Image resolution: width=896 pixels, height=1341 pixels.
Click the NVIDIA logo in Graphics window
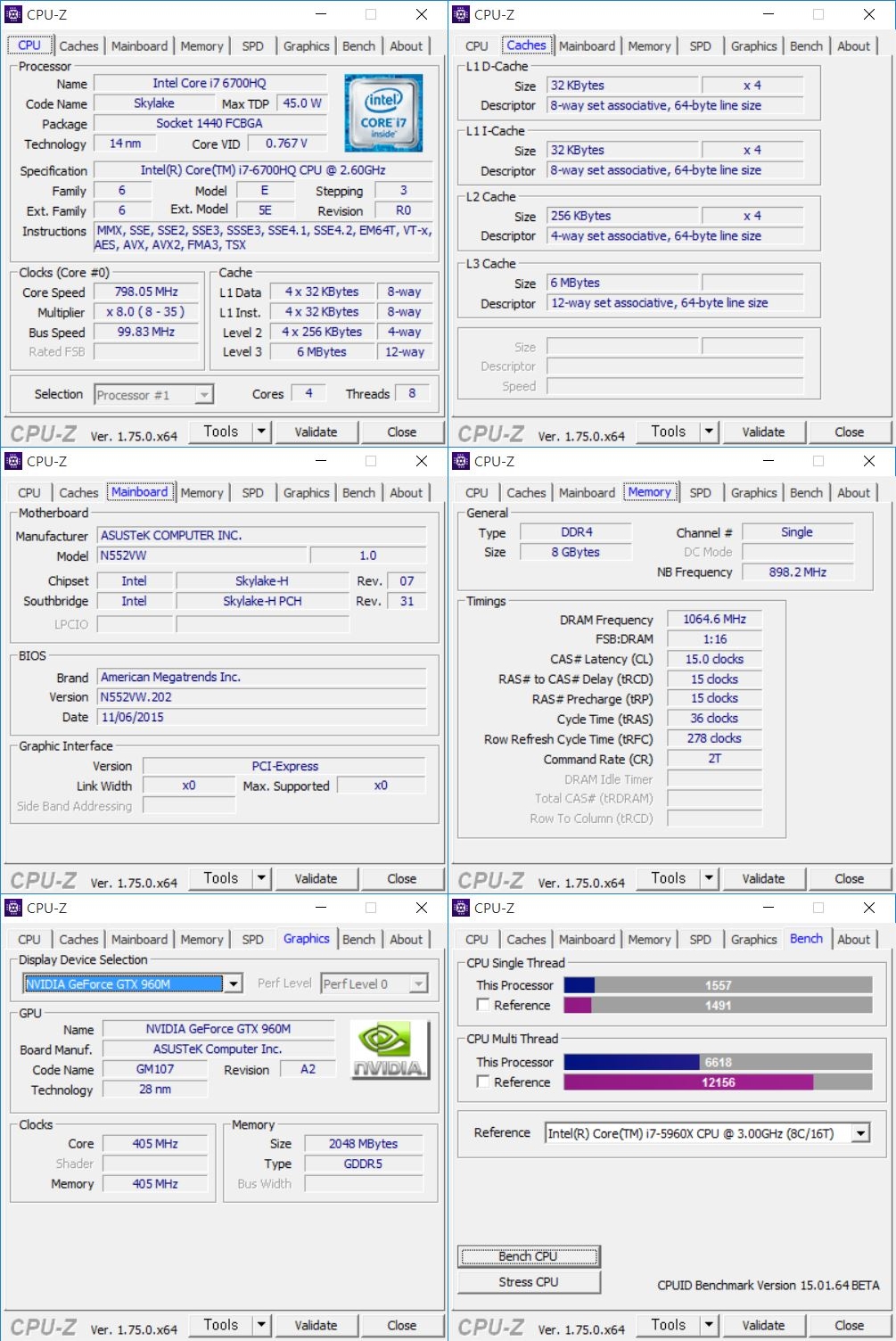(x=390, y=1049)
